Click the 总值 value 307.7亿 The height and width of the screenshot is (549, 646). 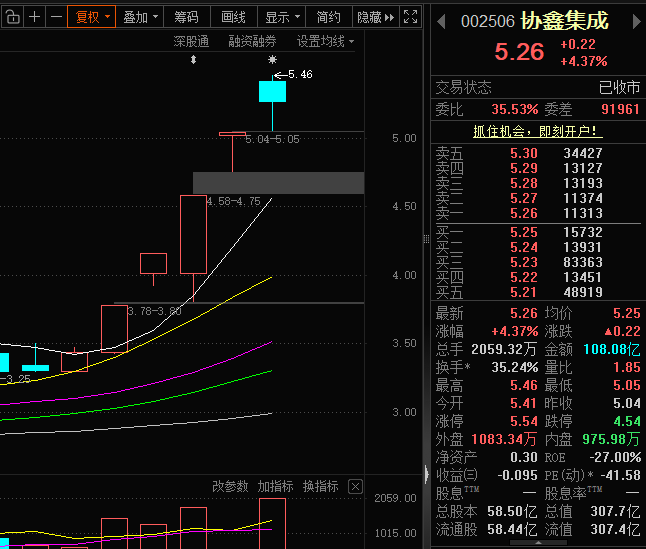[x=615, y=511]
